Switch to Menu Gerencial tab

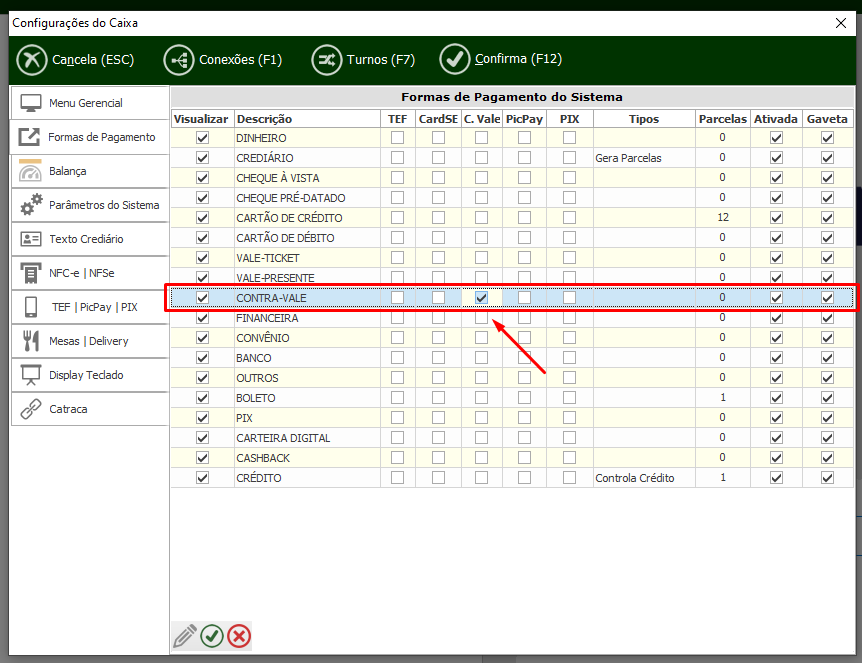click(x=89, y=103)
